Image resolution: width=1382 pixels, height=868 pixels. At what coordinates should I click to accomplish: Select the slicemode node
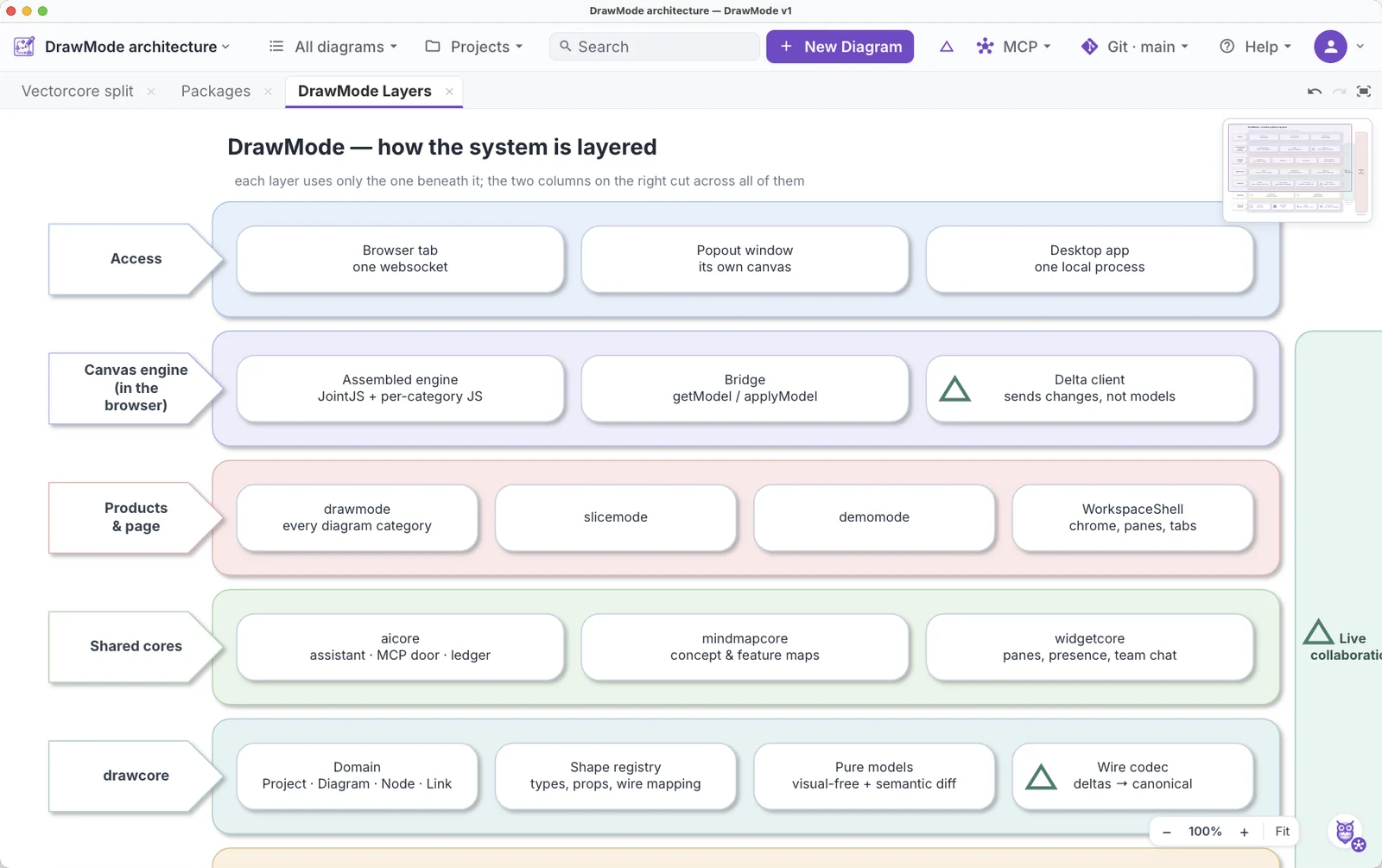tap(615, 517)
